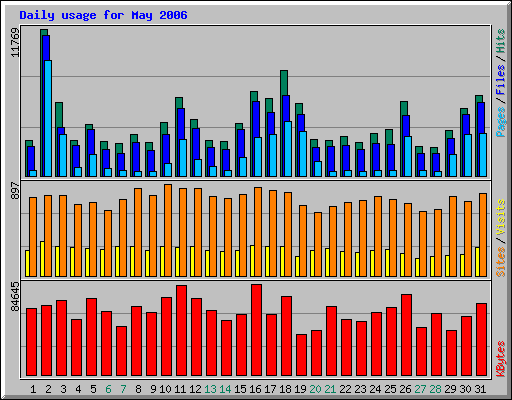
Task: Click day 24 on the x-axis
Action: (375, 389)
